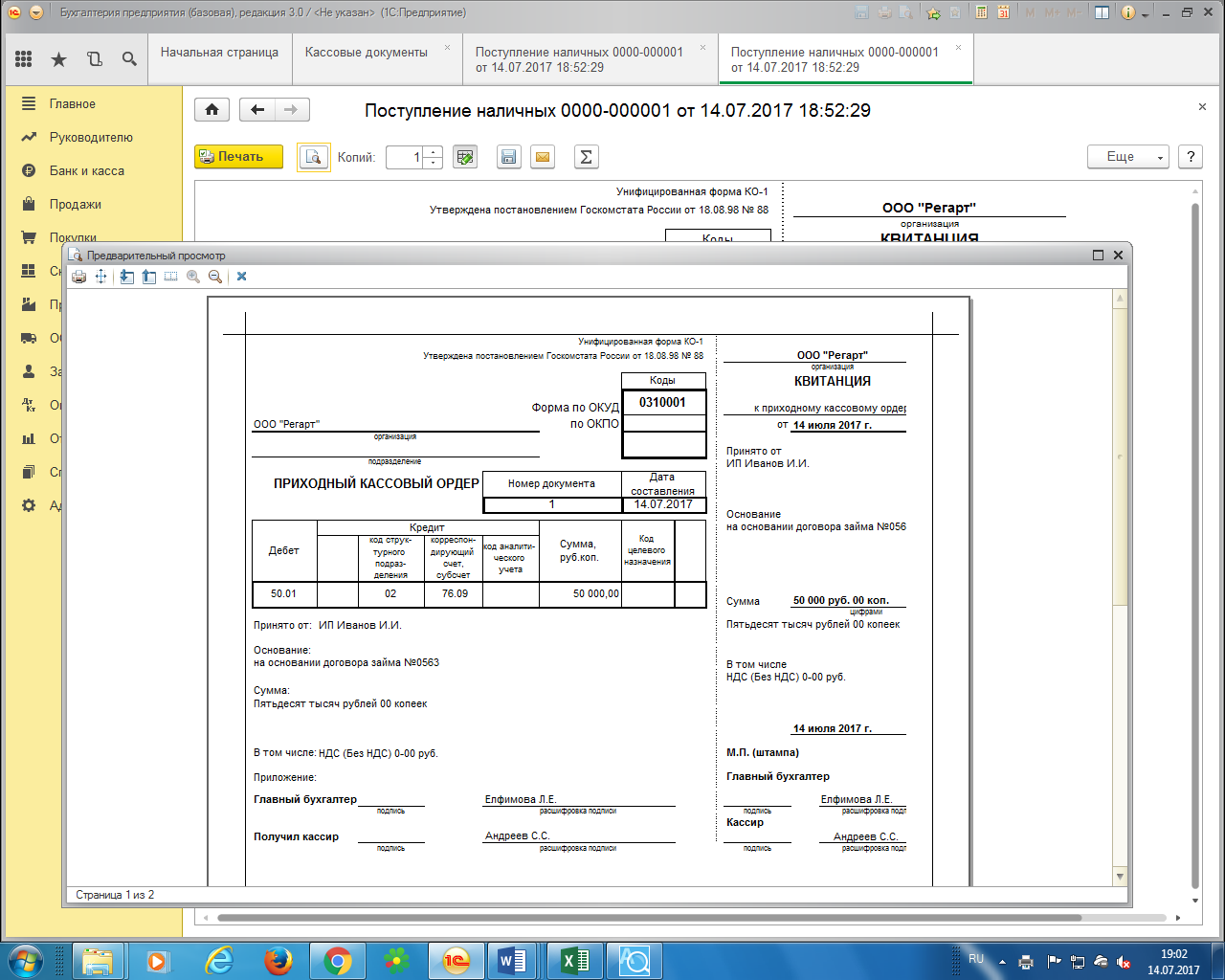
Task: Toggle the table edit mode button
Action: pyautogui.click(x=465, y=157)
